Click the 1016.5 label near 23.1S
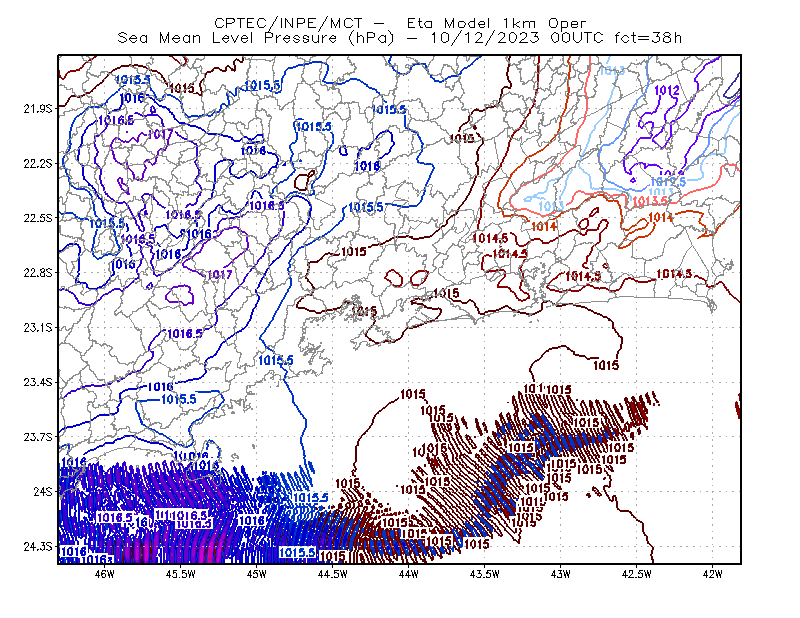The width and height of the screenshot is (800, 618). 185,334
